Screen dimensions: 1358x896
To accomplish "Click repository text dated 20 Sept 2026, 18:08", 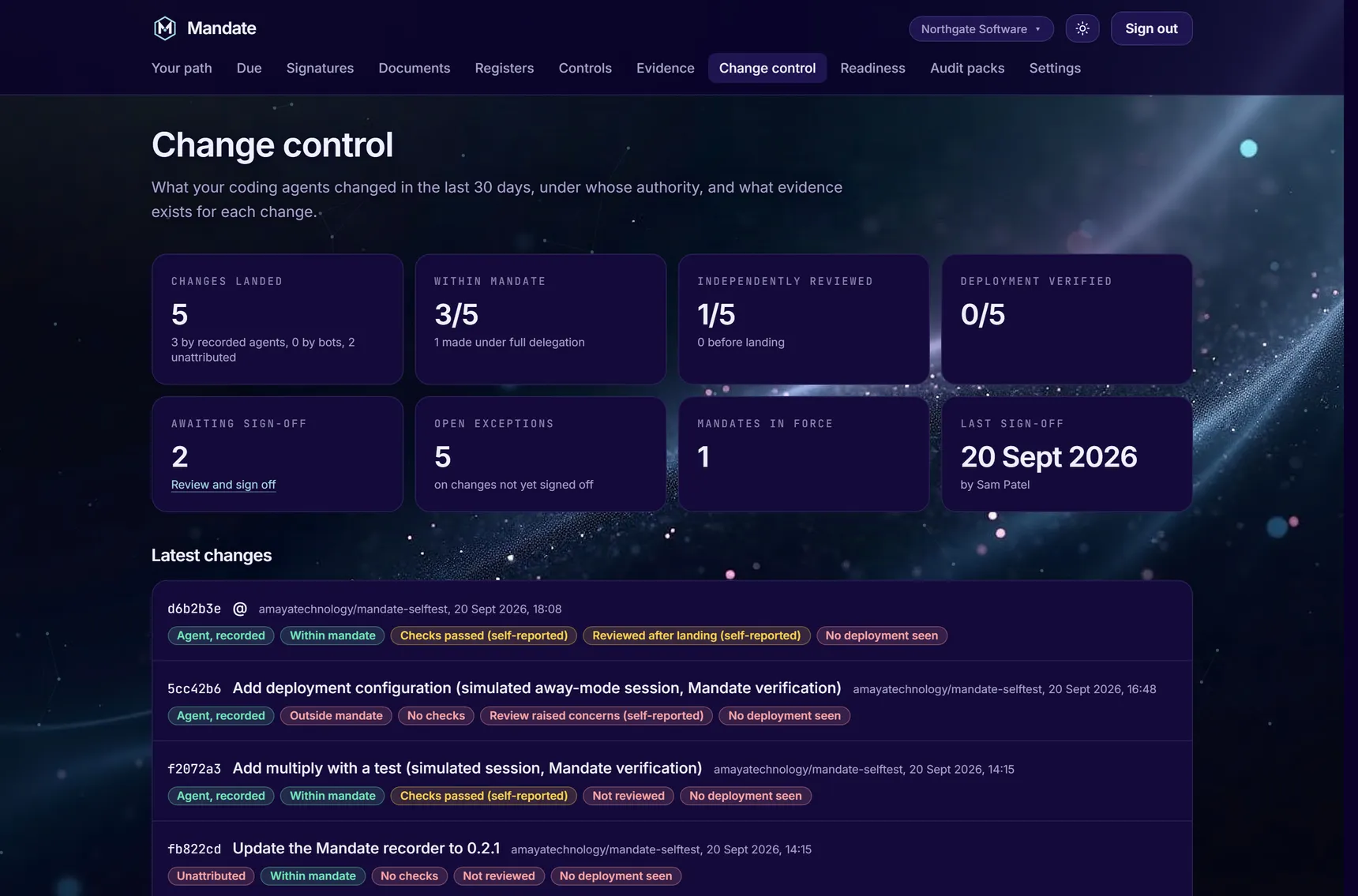I will tap(410, 609).
